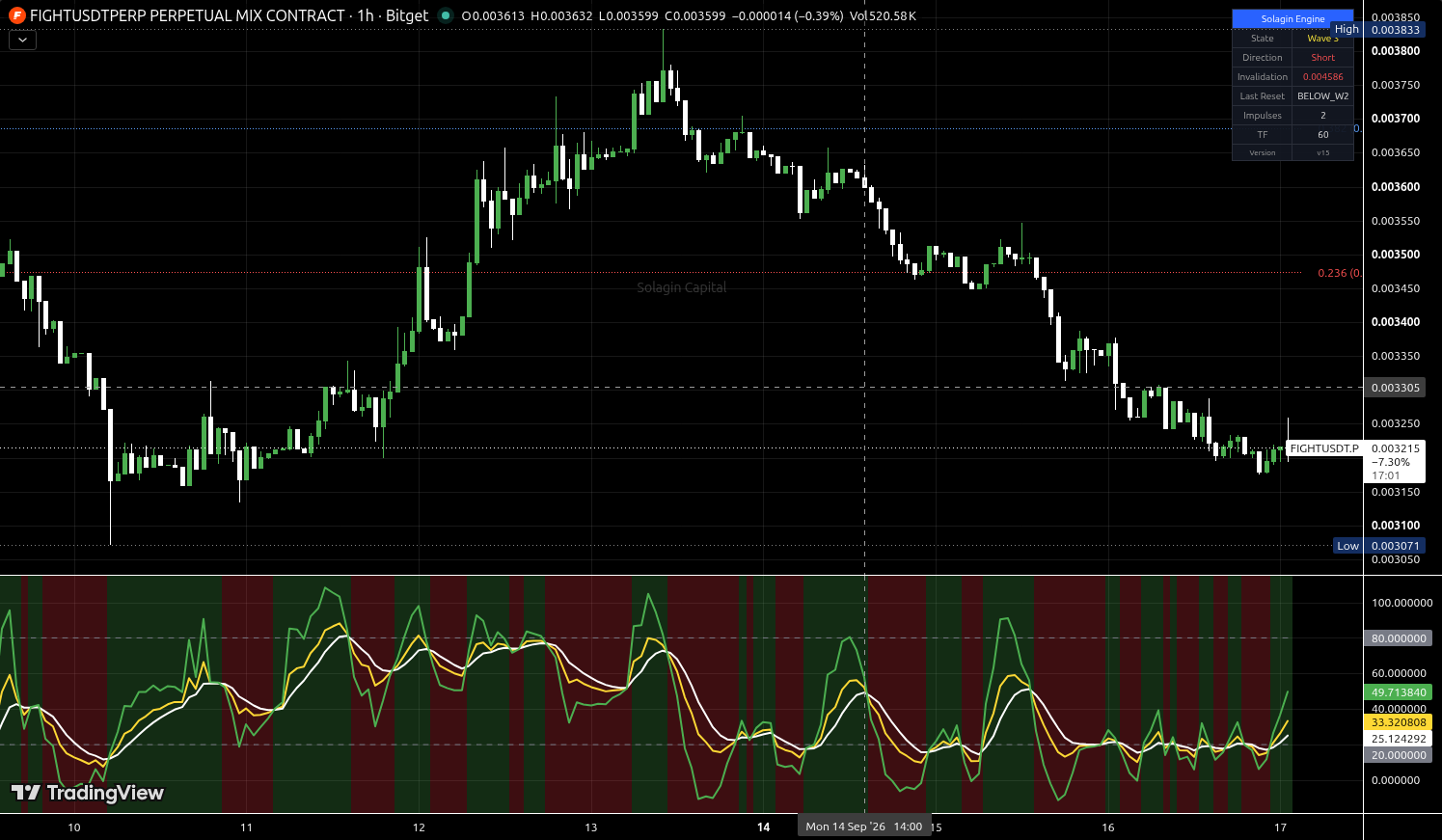Click the current price tag 0.003215
Image resolution: width=1442 pixels, height=840 pixels.
pos(1395,448)
